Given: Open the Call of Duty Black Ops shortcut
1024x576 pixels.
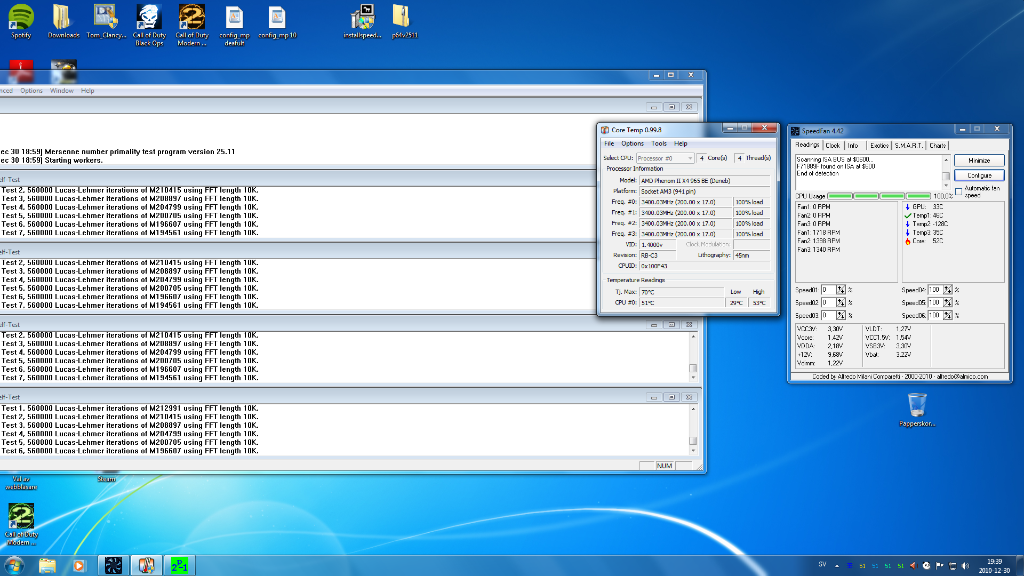Looking at the screenshot, I should [x=148, y=18].
